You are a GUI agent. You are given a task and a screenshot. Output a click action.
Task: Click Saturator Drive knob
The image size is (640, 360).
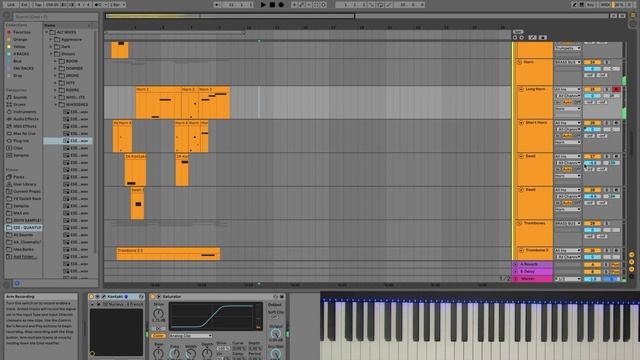point(158,313)
